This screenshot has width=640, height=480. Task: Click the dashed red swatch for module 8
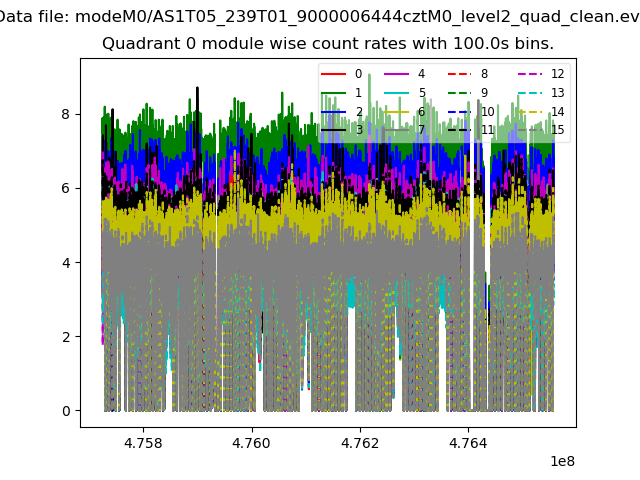pos(460,74)
